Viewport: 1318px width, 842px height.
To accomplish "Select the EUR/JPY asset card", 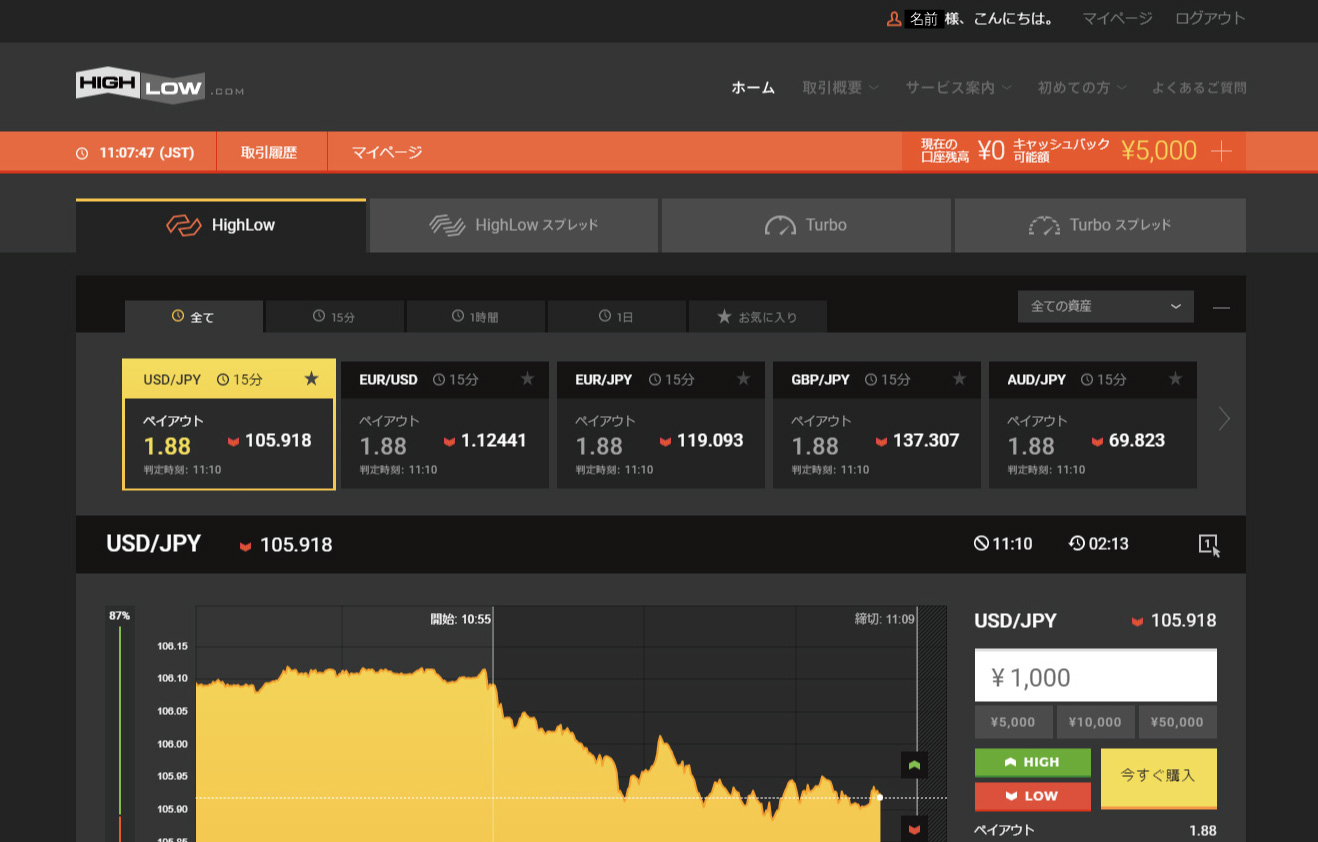I will pyautogui.click(x=661, y=425).
